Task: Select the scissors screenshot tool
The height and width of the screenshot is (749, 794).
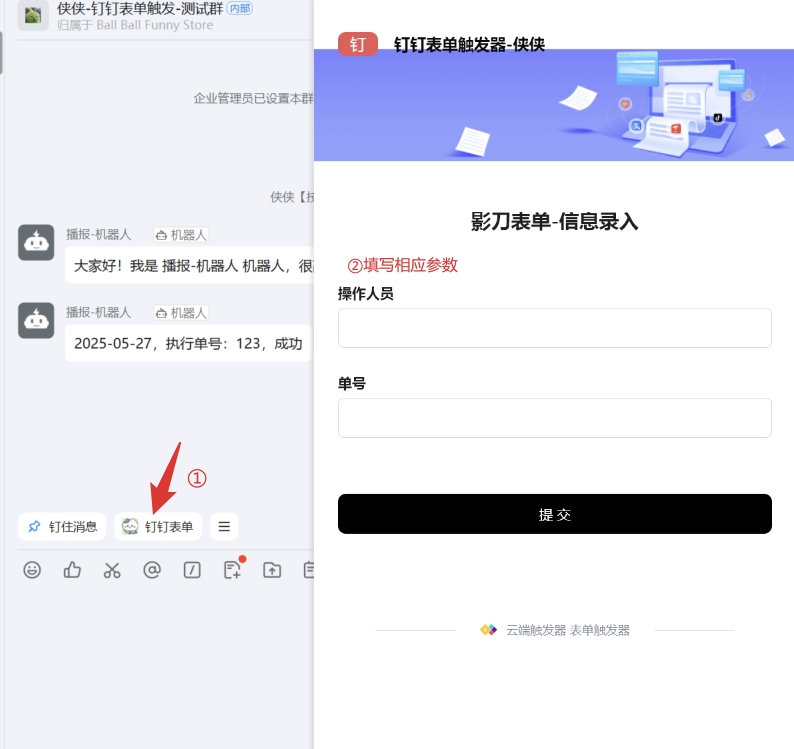Action: [112, 570]
